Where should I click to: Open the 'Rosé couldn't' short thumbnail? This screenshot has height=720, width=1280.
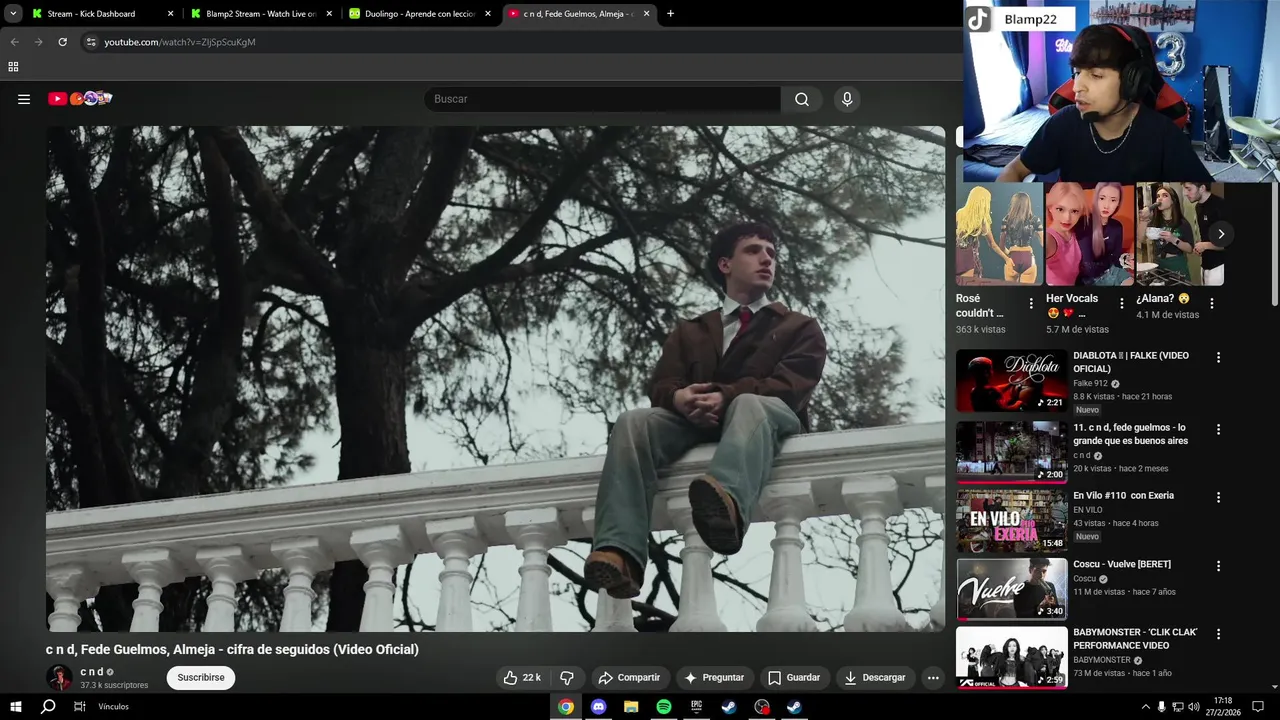pyautogui.click(x=999, y=234)
